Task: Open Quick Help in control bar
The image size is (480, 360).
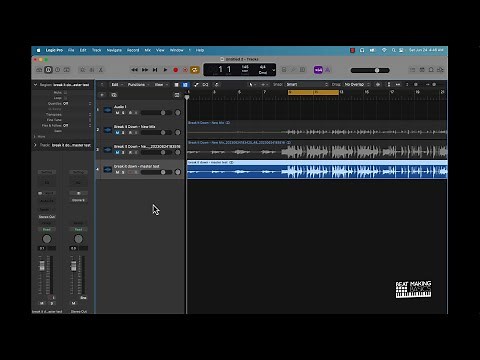Action: coord(57,70)
